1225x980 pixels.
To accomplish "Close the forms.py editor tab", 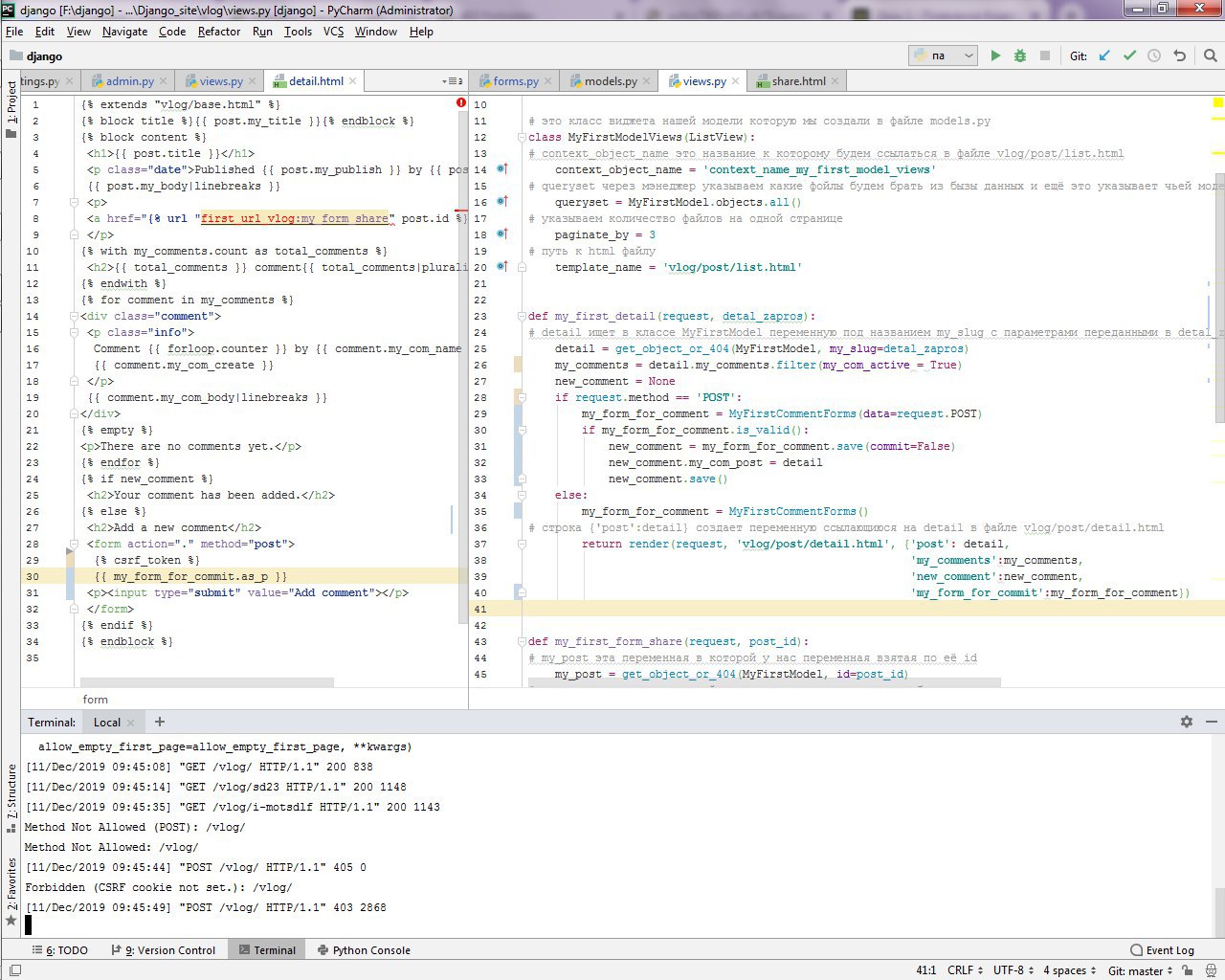I will point(547,81).
